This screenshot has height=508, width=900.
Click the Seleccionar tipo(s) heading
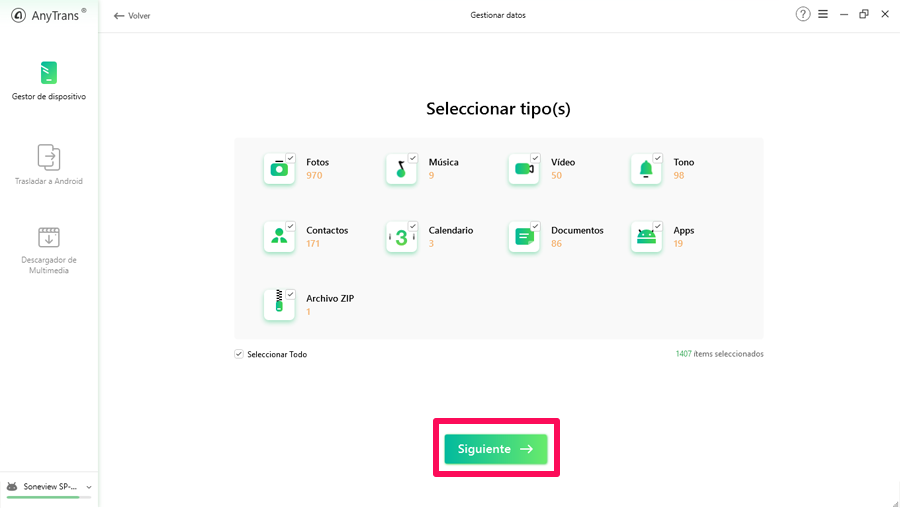(x=498, y=108)
